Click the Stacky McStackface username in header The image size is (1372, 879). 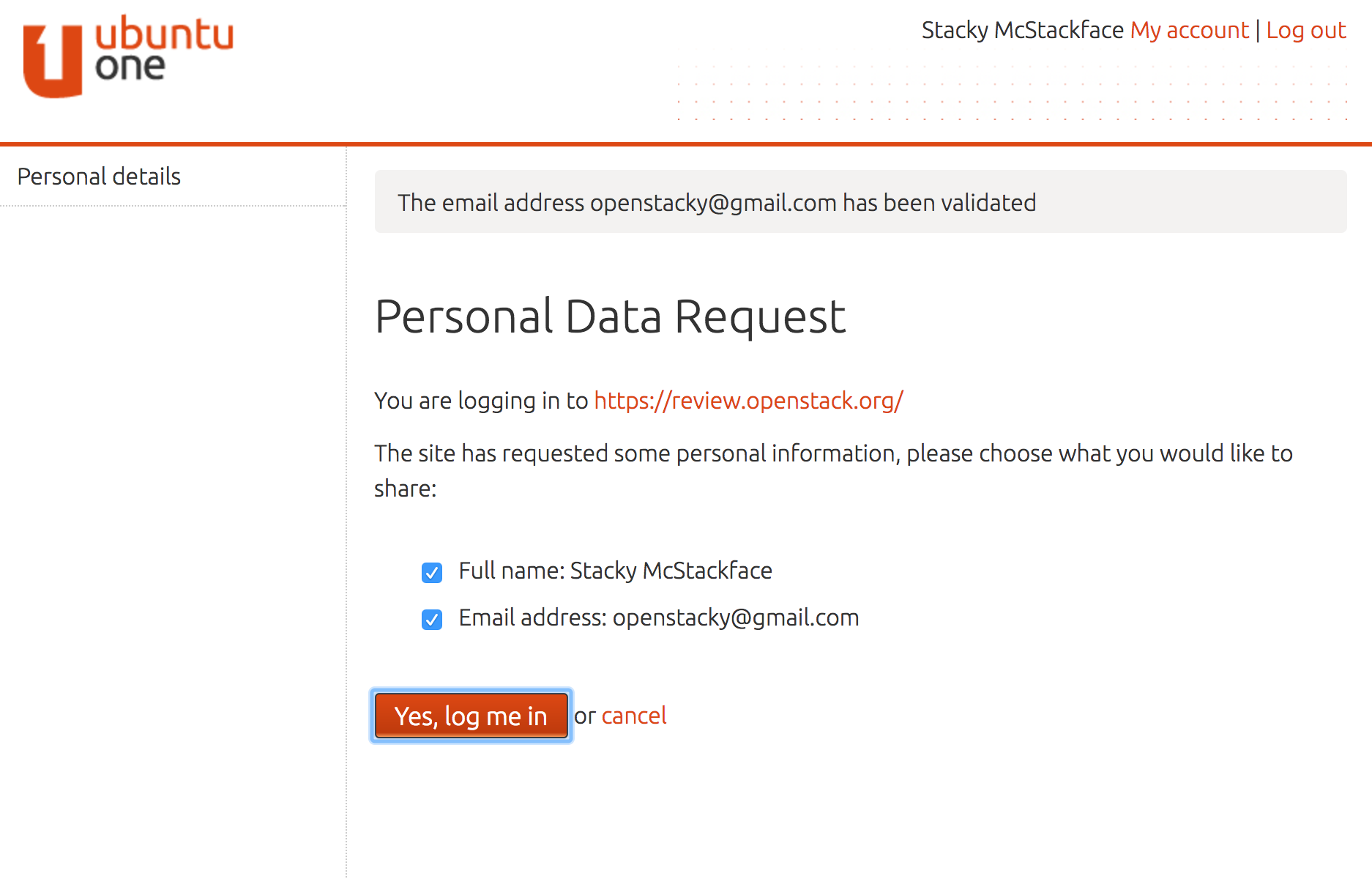(x=1022, y=30)
